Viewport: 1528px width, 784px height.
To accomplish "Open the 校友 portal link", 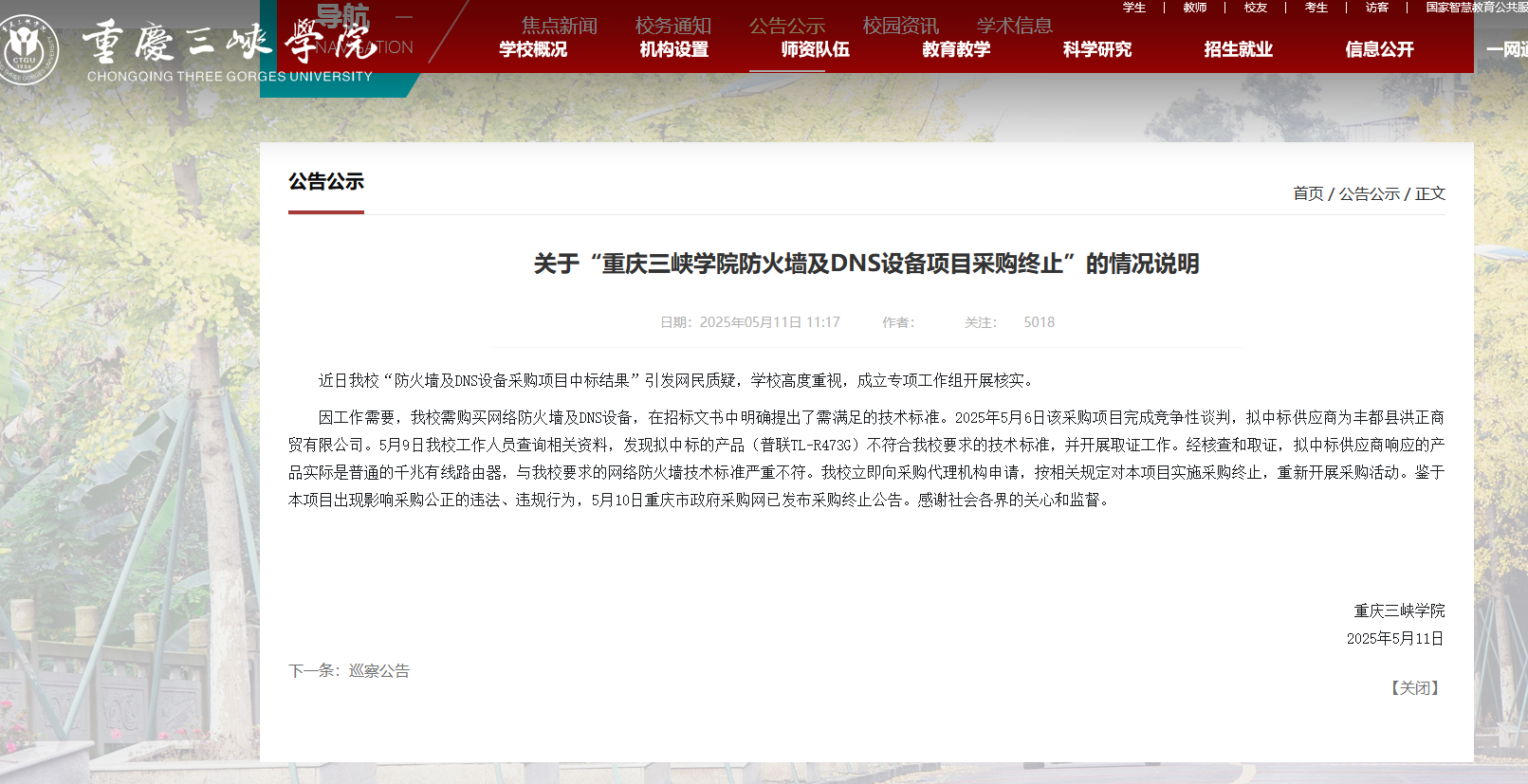I will [1256, 8].
